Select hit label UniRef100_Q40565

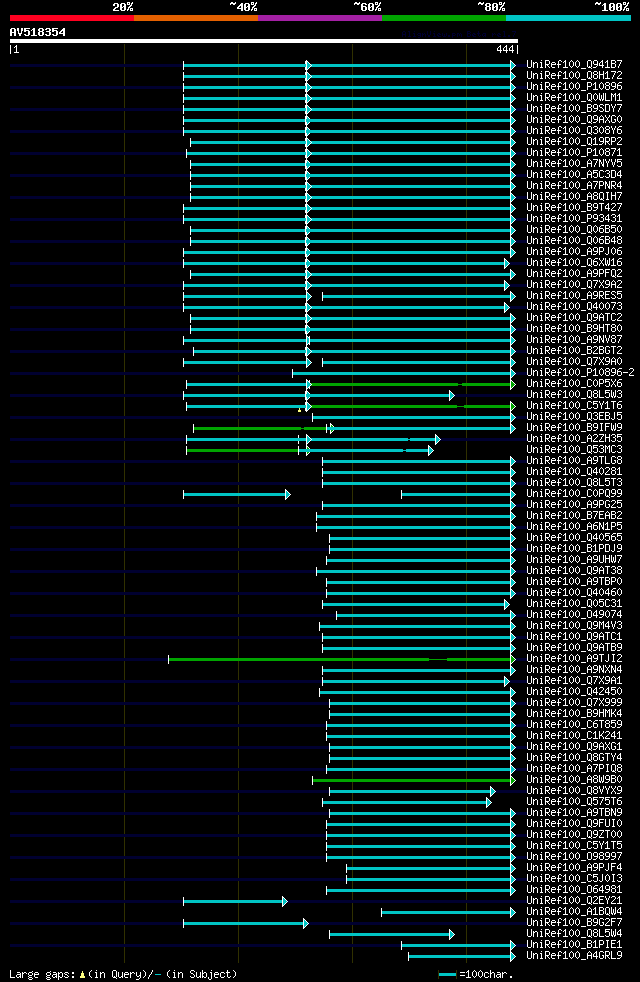click(574, 537)
